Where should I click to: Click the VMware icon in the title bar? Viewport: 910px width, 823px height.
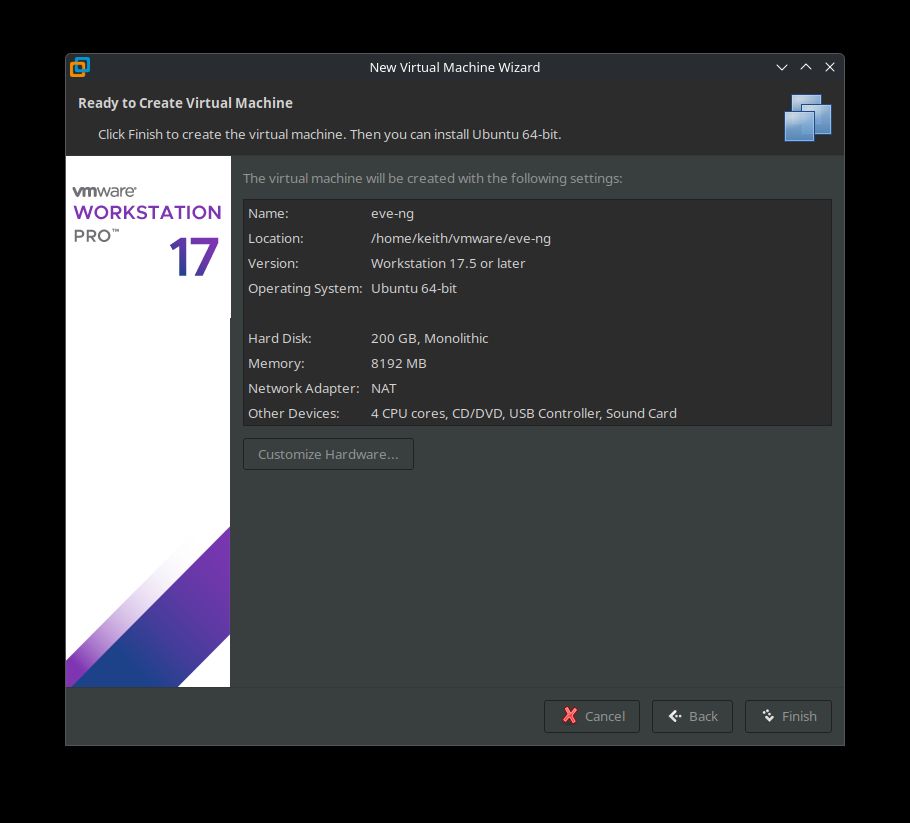tap(80, 67)
